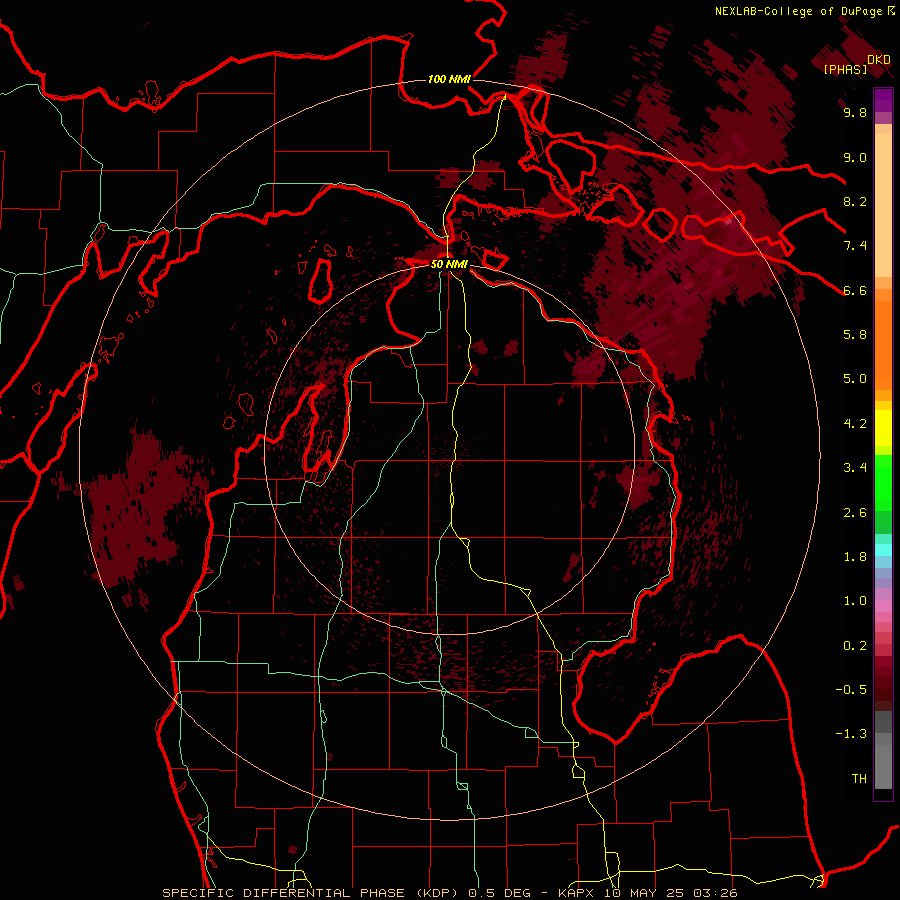The image size is (900, 900).
Task: Click the 4.2 scale value
Action: pyautogui.click(x=855, y=424)
